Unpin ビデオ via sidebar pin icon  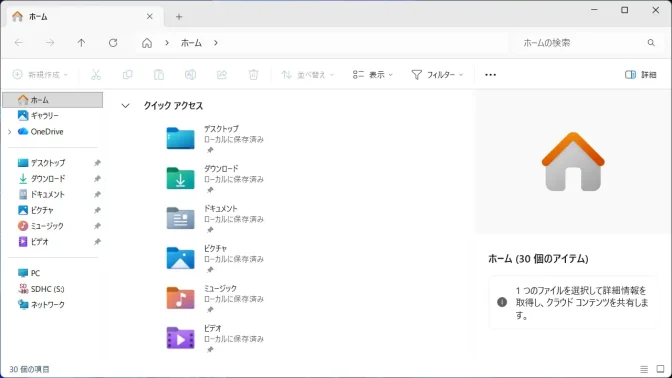(x=97, y=242)
